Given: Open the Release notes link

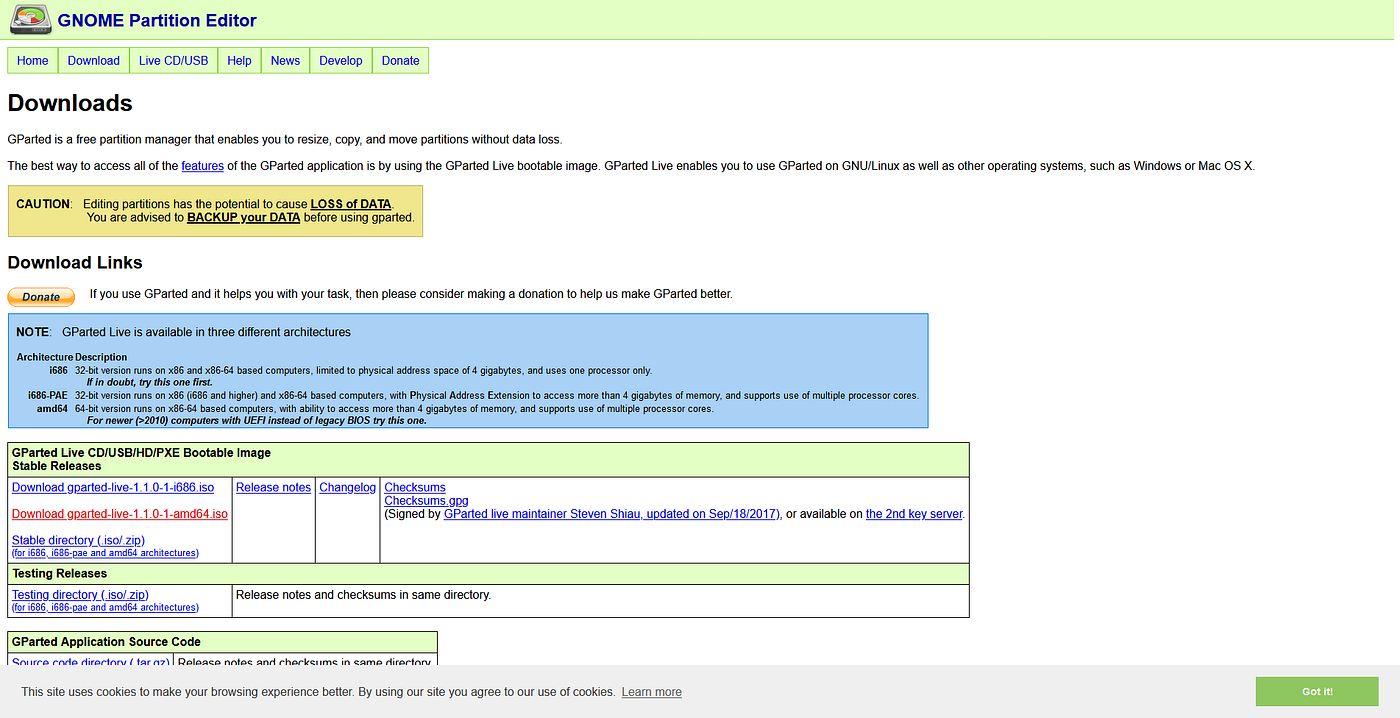Looking at the screenshot, I should pos(274,488).
